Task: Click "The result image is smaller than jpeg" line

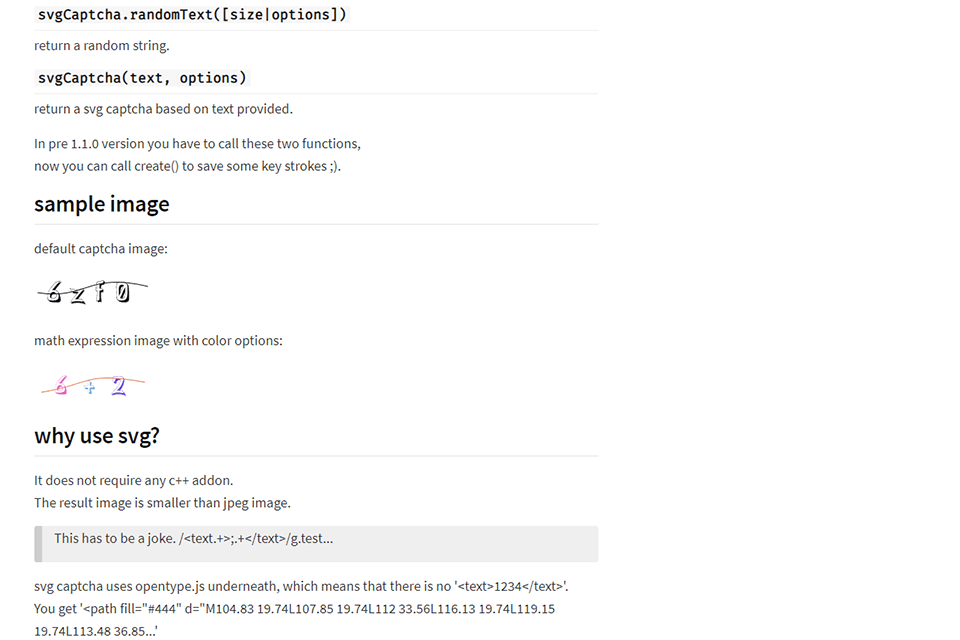Action: [162, 503]
